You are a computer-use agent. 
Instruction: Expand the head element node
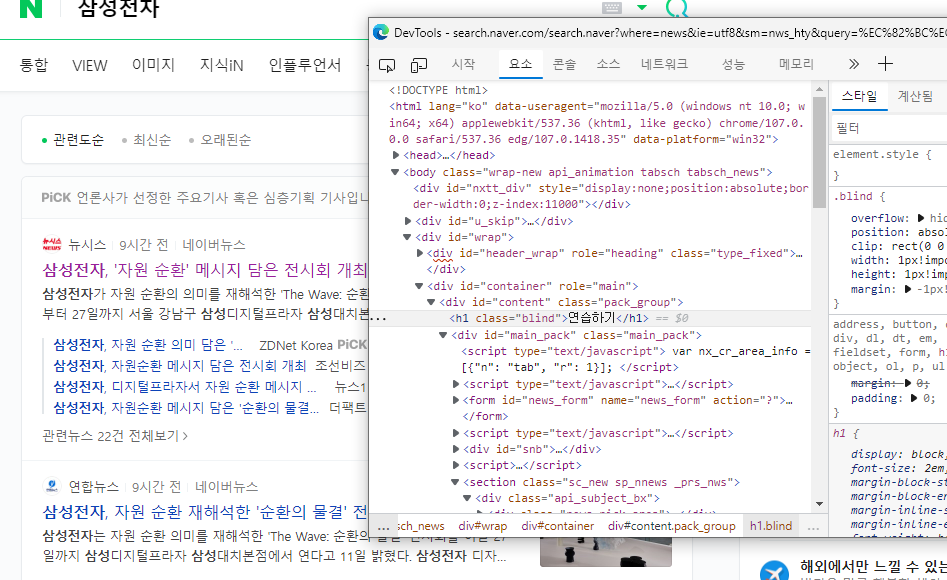point(396,155)
